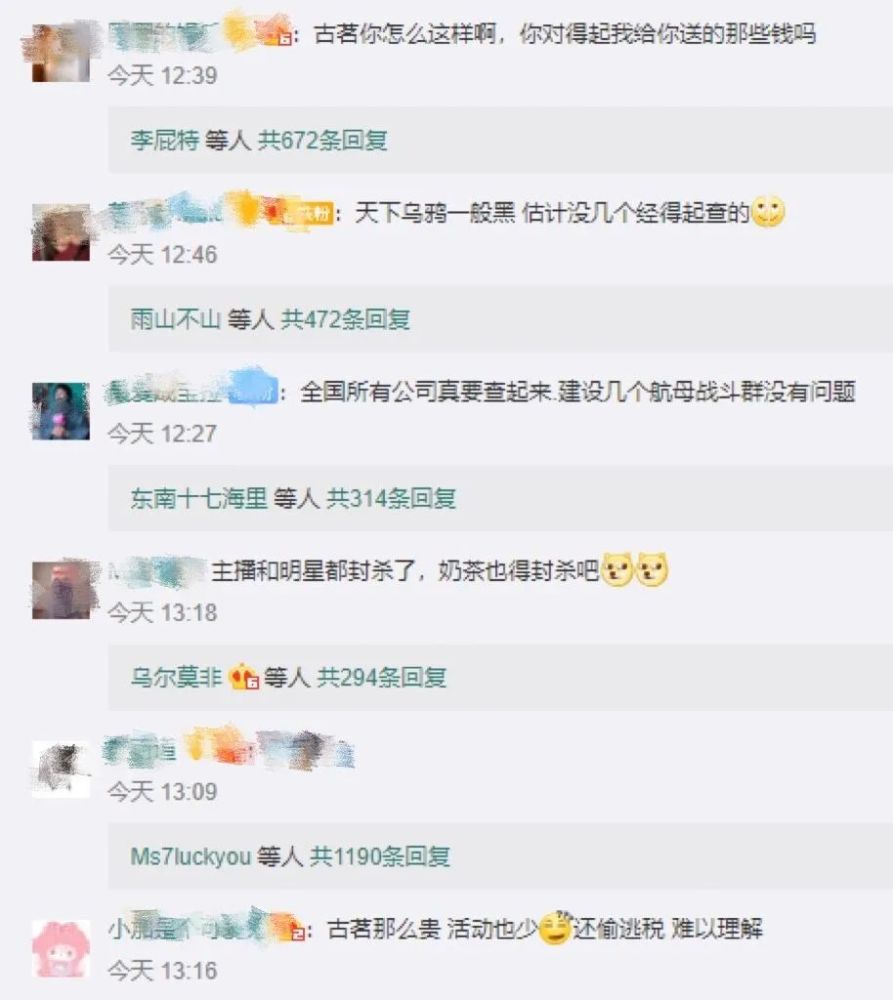Open avatar of the 13:18 commenter

coord(61,590)
